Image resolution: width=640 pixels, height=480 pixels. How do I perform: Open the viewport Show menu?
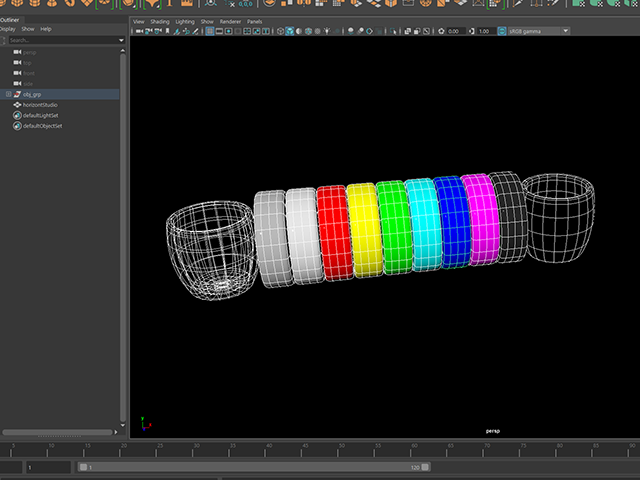(207, 22)
